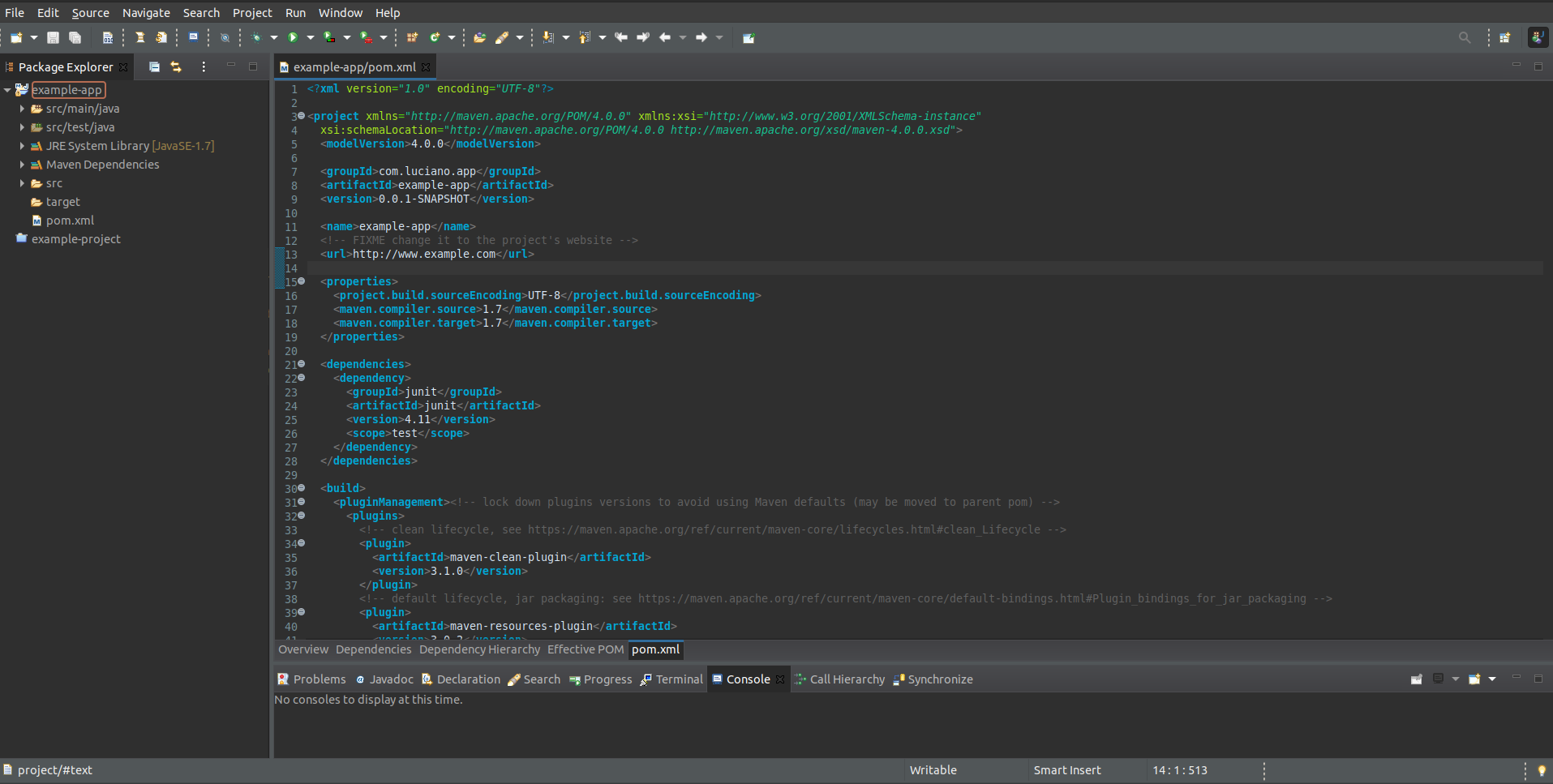
Task: Expand the src/main/java tree node
Action: pos(20,108)
